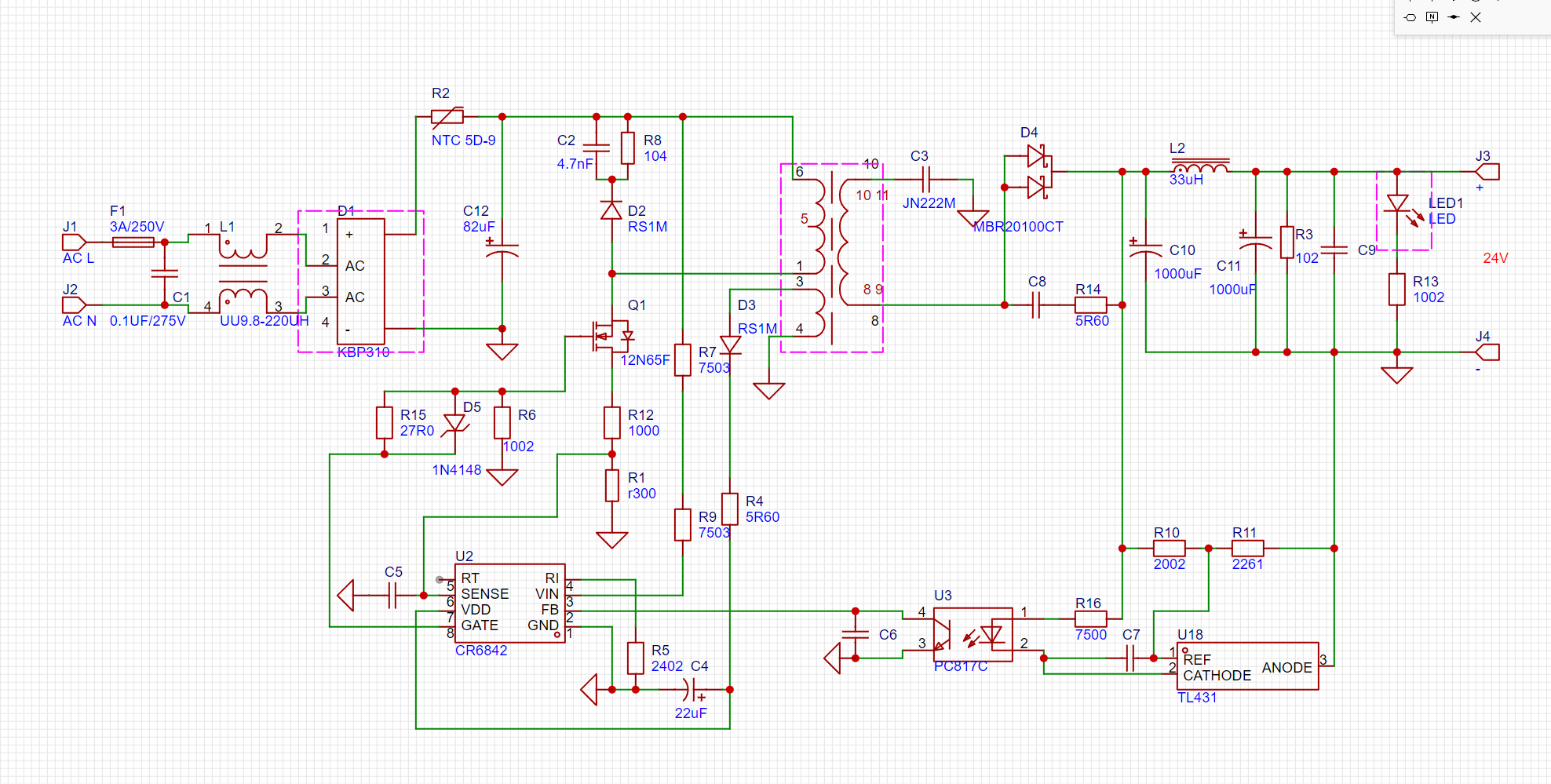Click the red 24V text label
The height and width of the screenshot is (784, 1551).
[x=1495, y=258]
